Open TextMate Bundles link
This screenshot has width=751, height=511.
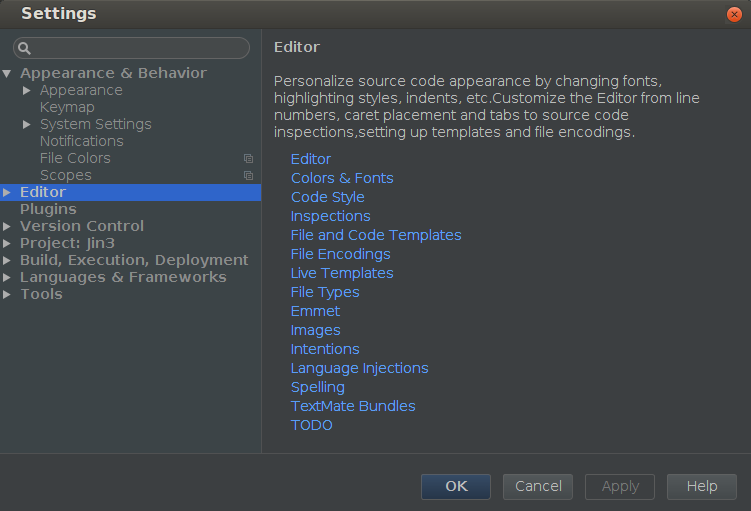(x=353, y=406)
